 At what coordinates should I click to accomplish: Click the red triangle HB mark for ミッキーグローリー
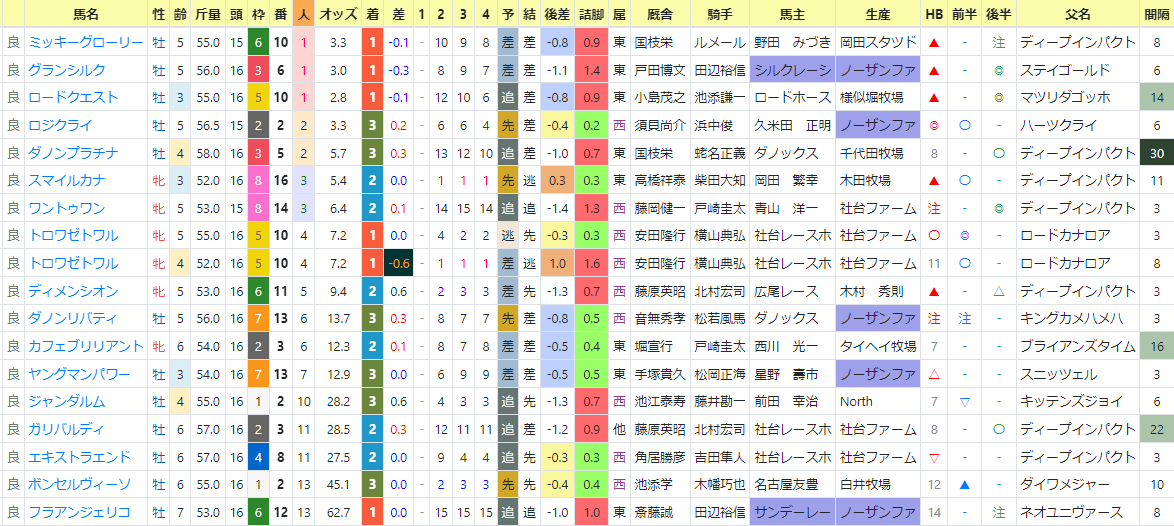coord(934,43)
